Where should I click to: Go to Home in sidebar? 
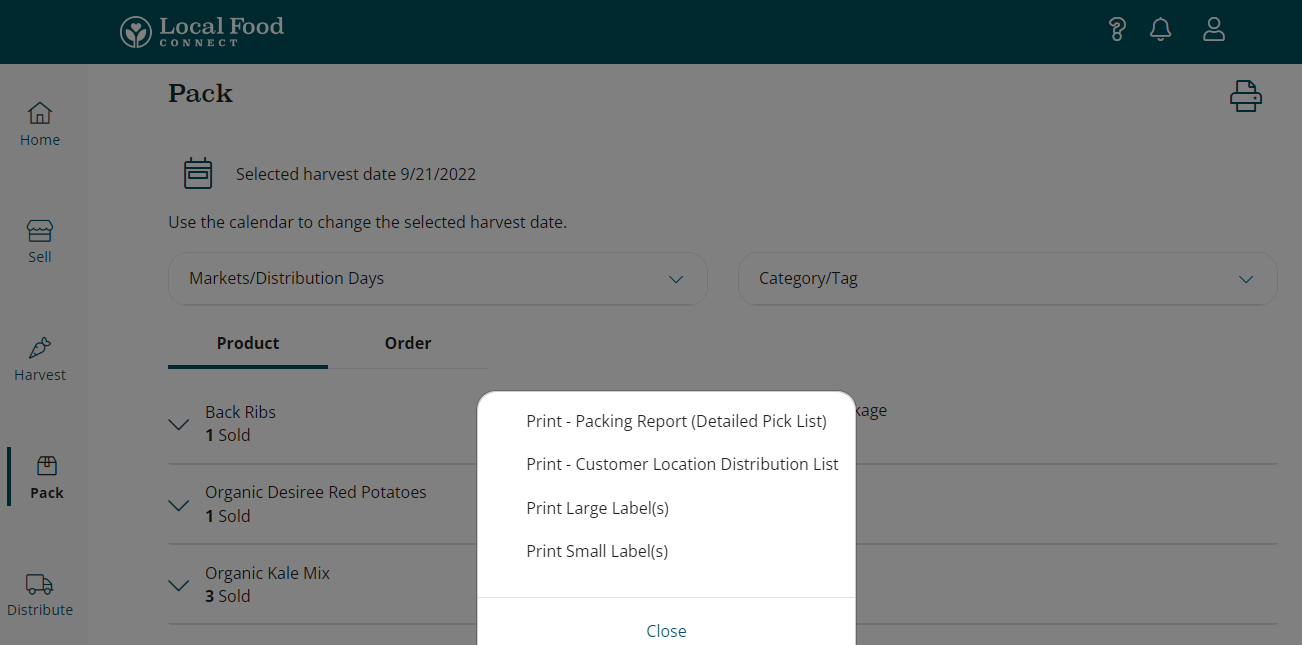tap(40, 124)
